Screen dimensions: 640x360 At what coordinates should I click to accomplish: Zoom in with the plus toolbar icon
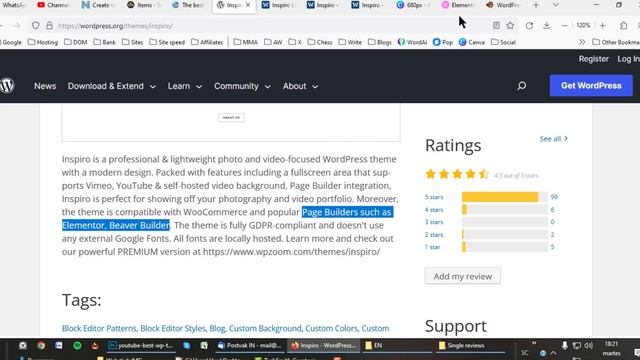pos(602,25)
